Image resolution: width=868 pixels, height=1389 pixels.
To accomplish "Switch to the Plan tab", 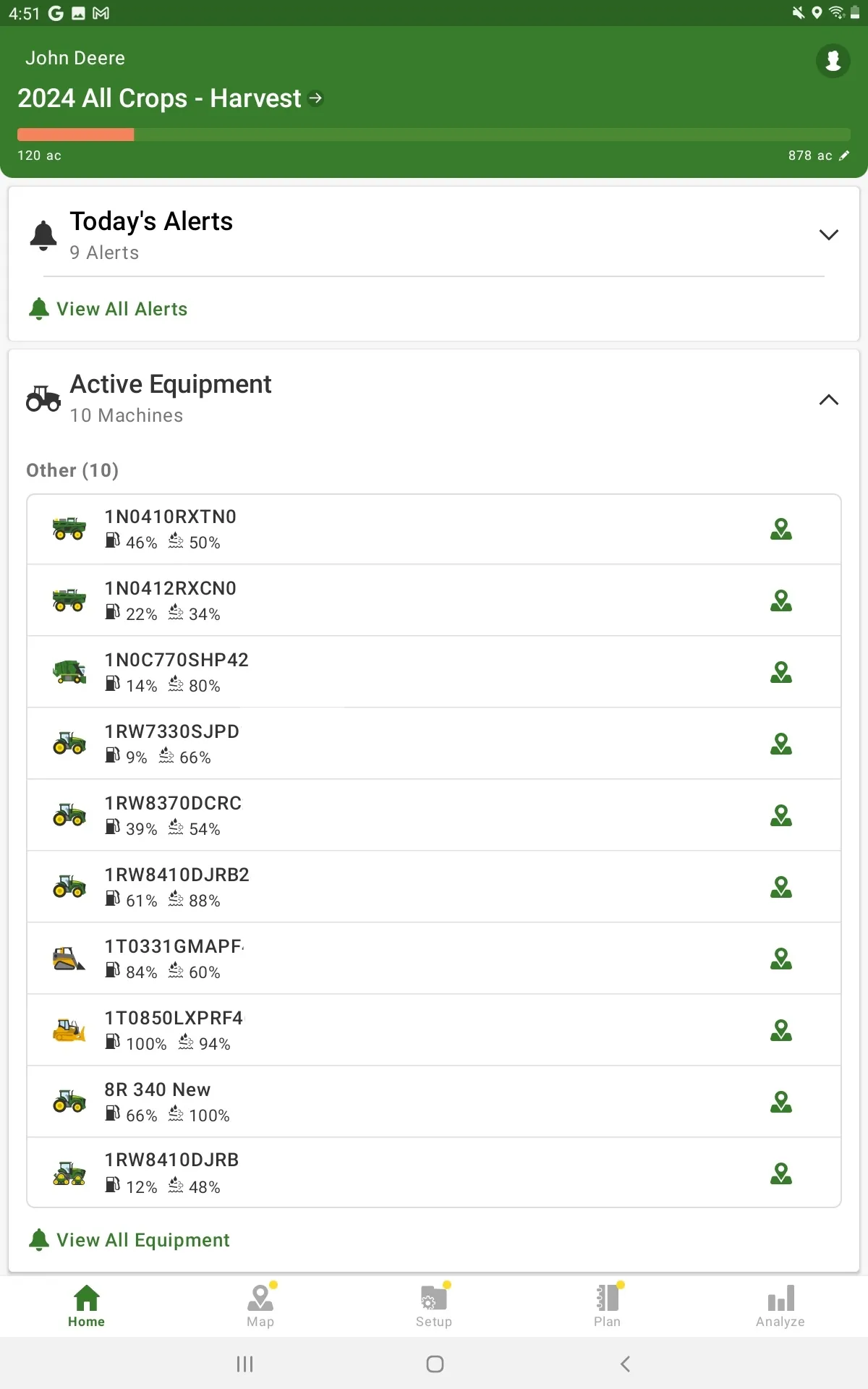I will click(x=608, y=1307).
